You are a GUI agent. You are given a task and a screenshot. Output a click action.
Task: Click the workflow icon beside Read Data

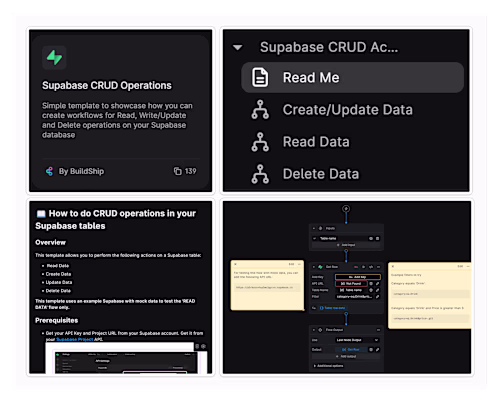(260, 142)
